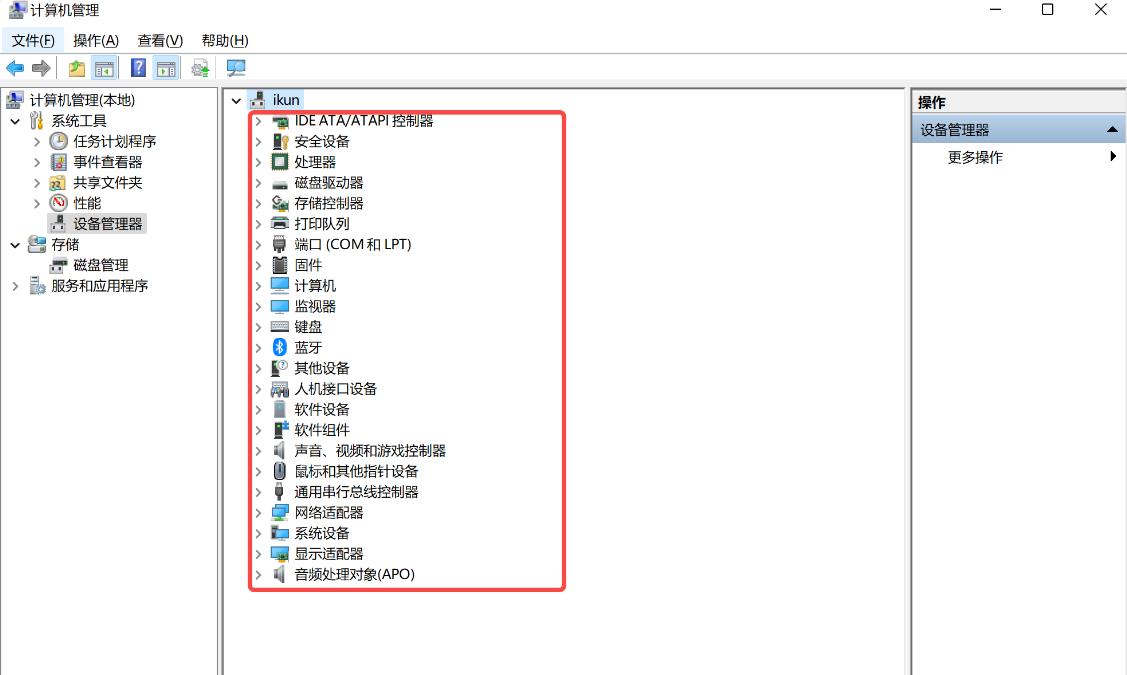Collapse the 系统工具 tree branch
The height and width of the screenshot is (675, 1127).
[15, 121]
